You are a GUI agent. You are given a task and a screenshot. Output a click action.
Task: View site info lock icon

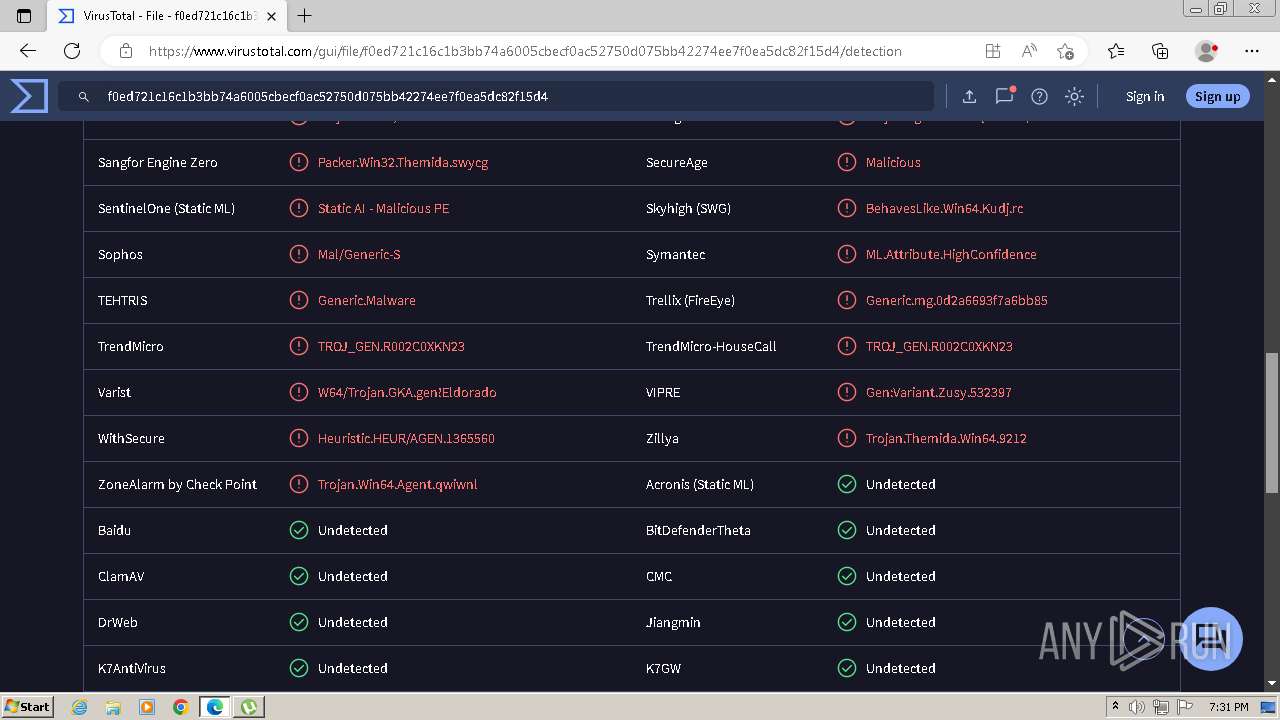pos(125,51)
